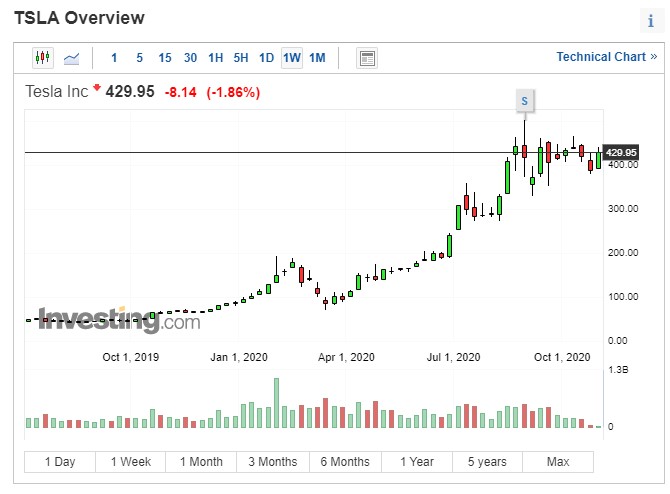
Task: Click the 1.3B volume axis label
Action: (x=618, y=370)
